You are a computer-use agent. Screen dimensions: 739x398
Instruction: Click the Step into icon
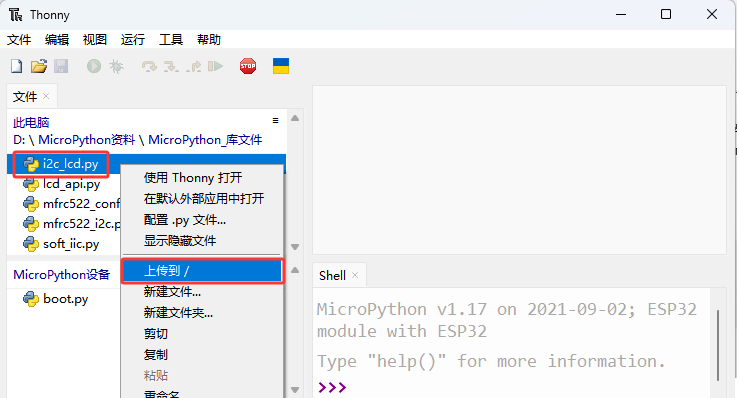tap(171, 66)
